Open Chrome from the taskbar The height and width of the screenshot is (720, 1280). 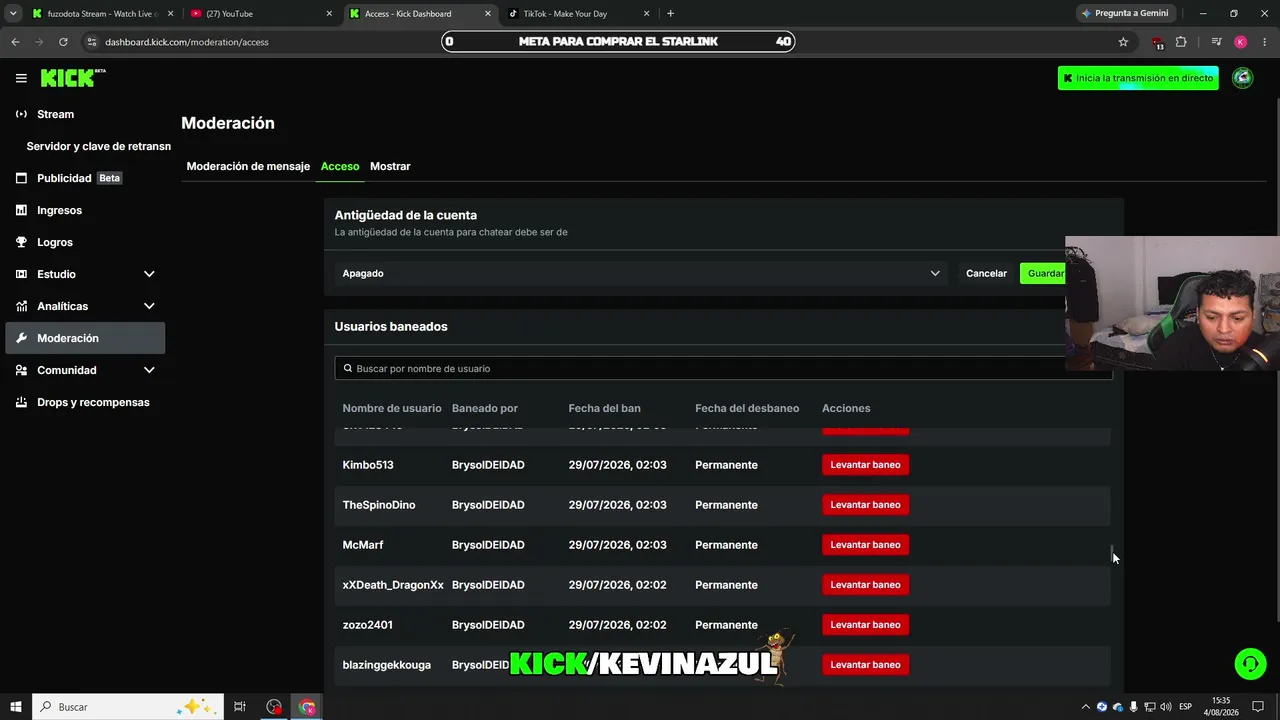(x=307, y=707)
